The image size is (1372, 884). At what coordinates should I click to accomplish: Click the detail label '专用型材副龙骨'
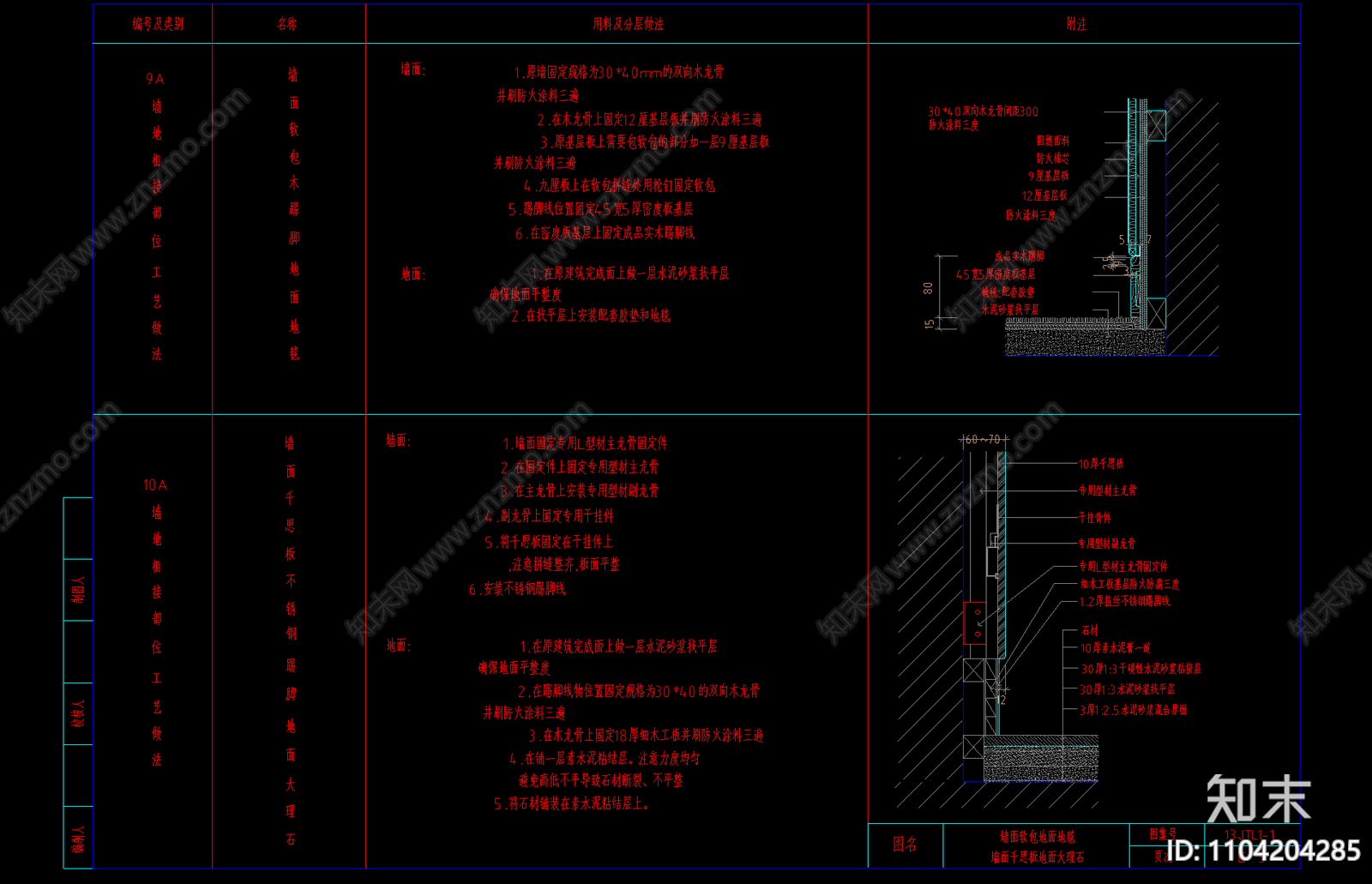coord(1108,544)
